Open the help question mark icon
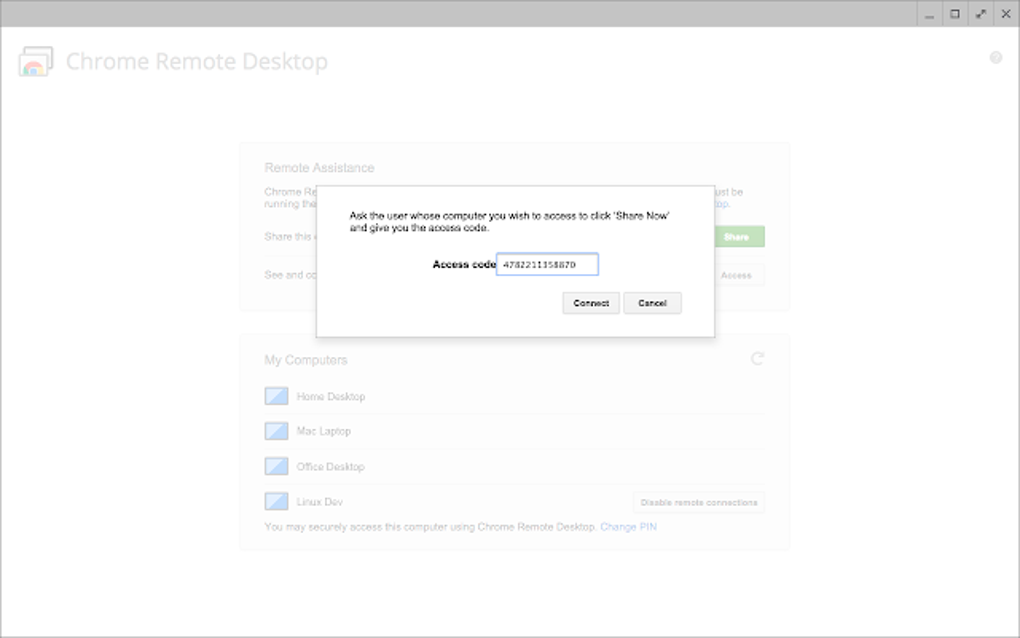 pos(995,58)
